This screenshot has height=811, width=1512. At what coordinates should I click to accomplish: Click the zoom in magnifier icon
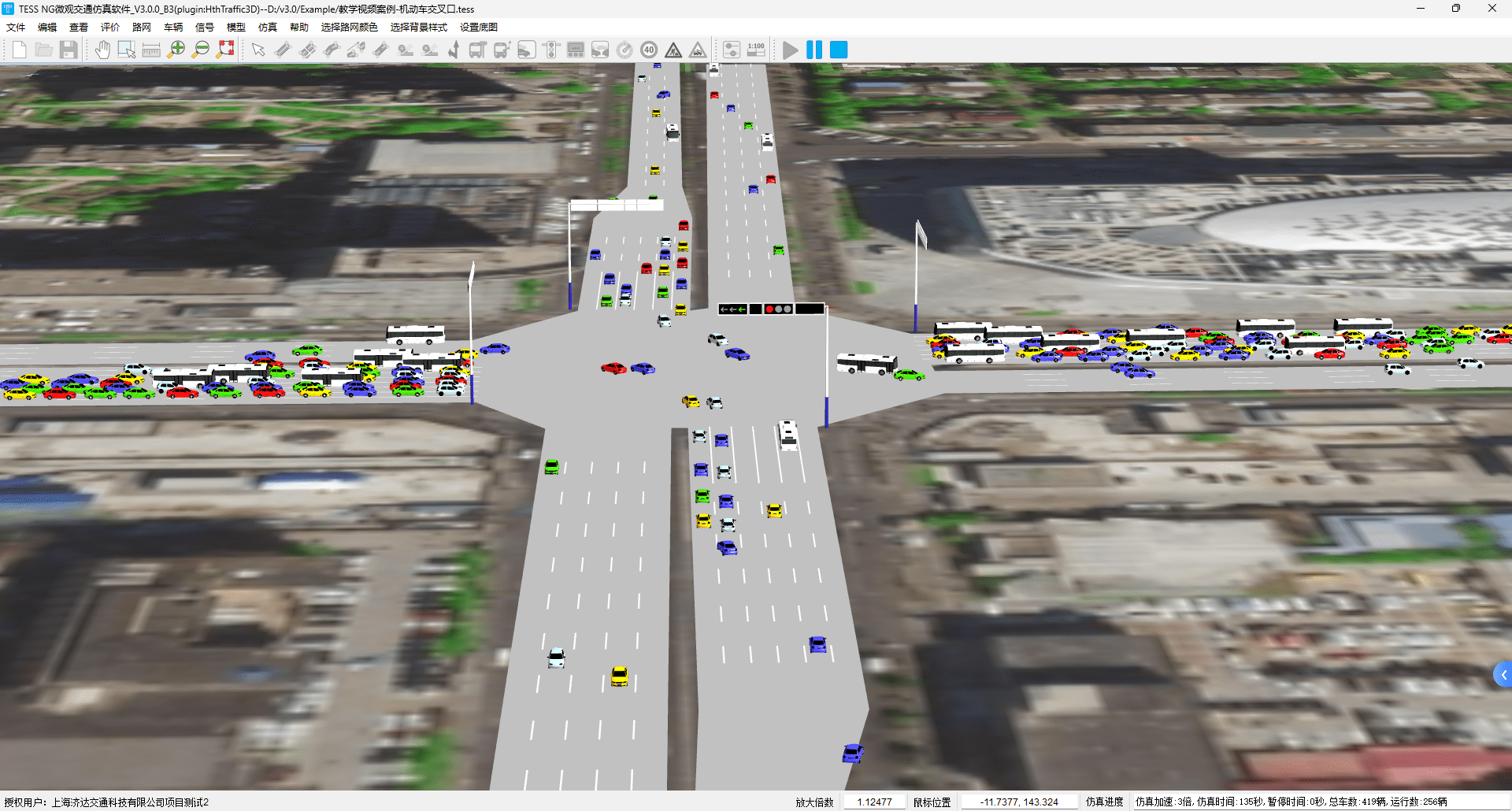coord(176,50)
